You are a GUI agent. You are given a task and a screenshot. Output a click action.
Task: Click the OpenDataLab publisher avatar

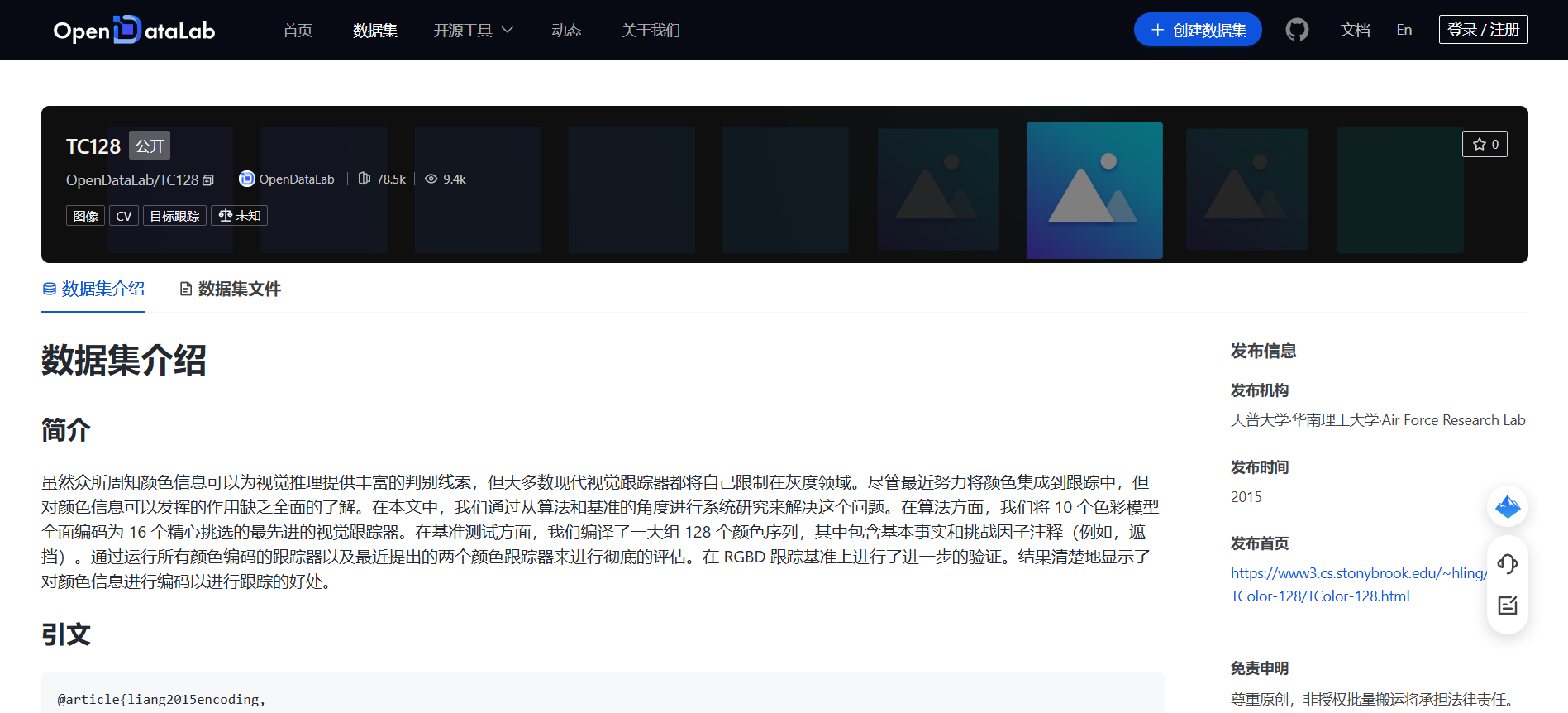pyautogui.click(x=246, y=179)
